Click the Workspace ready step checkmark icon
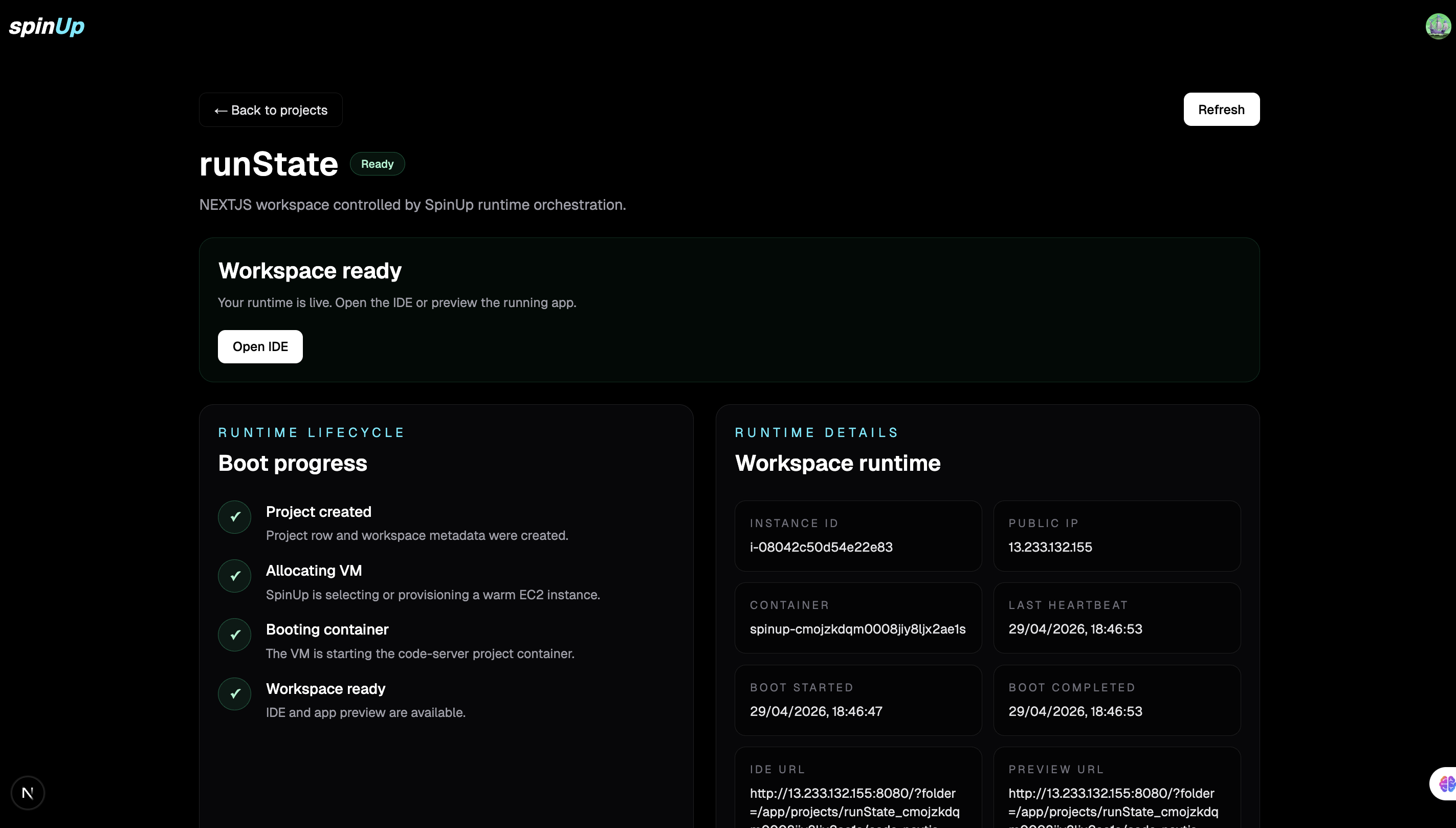The height and width of the screenshot is (828, 1456). (x=234, y=694)
